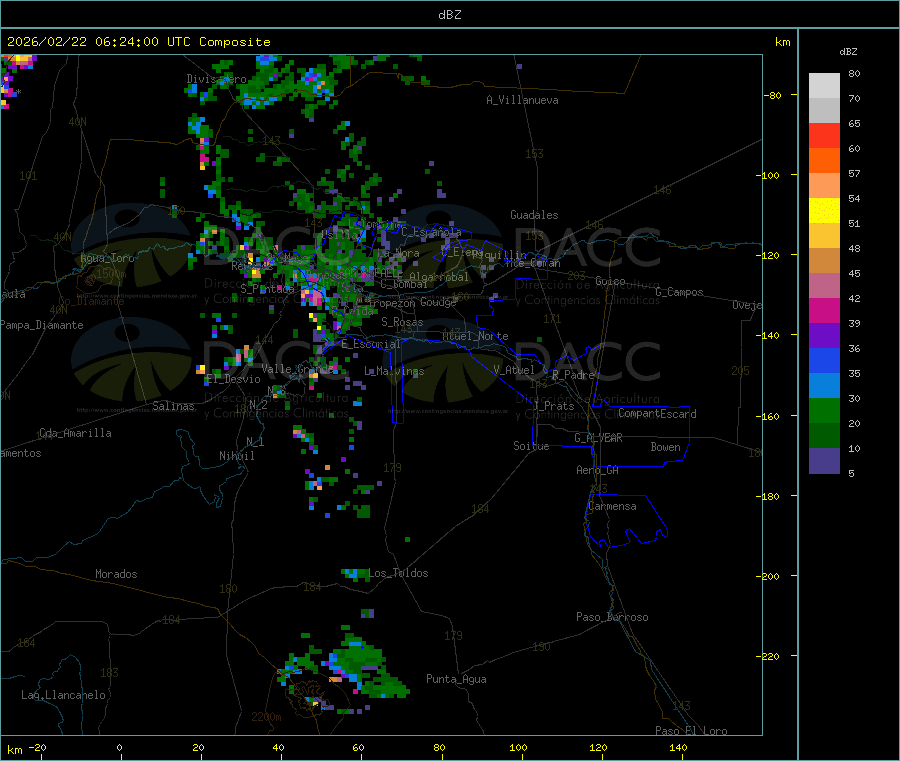
Task: Click the 140 km horizontal axis tick
Action: tap(678, 747)
